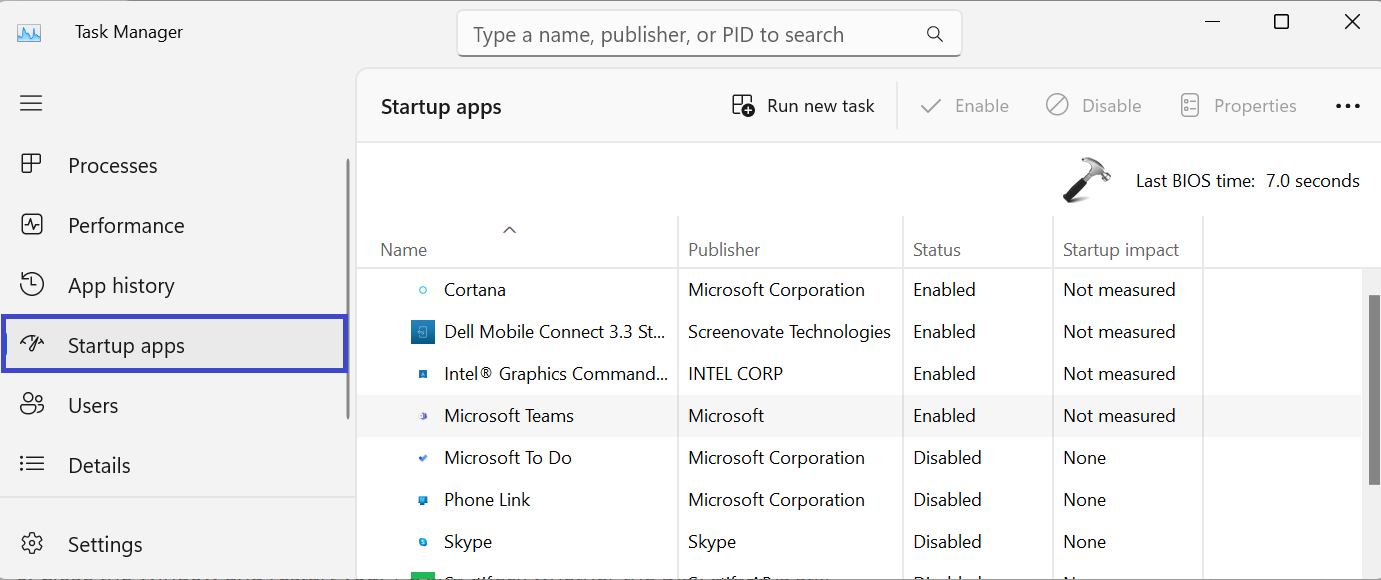This screenshot has width=1381, height=580.
Task: Click Run new task
Action: [803, 106]
